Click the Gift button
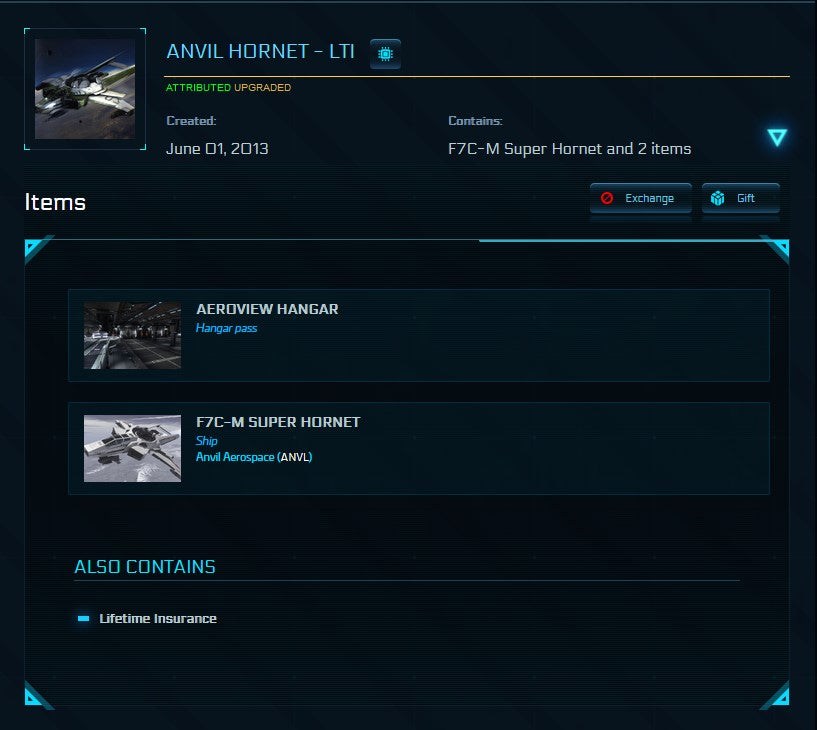Image resolution: width=817 pixels, height=730 pixels. click(x=740, y=197)
